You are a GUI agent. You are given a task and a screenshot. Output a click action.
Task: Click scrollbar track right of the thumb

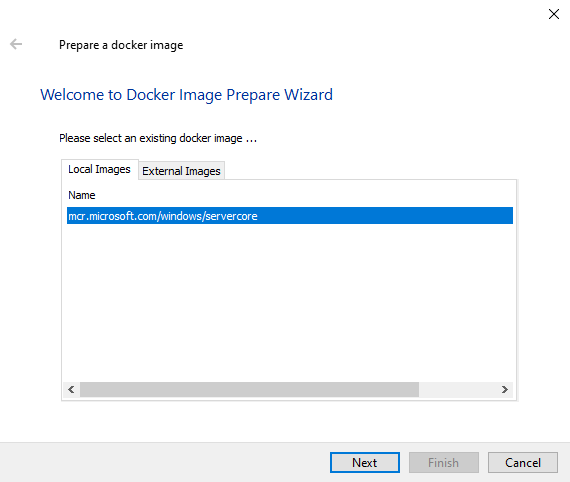tap(457, 390)
